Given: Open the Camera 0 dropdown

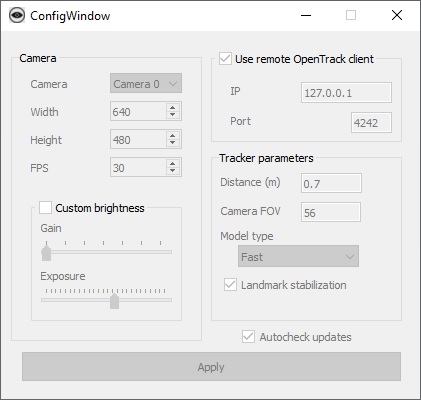Looking at the screenshot, I should [146, 83].
